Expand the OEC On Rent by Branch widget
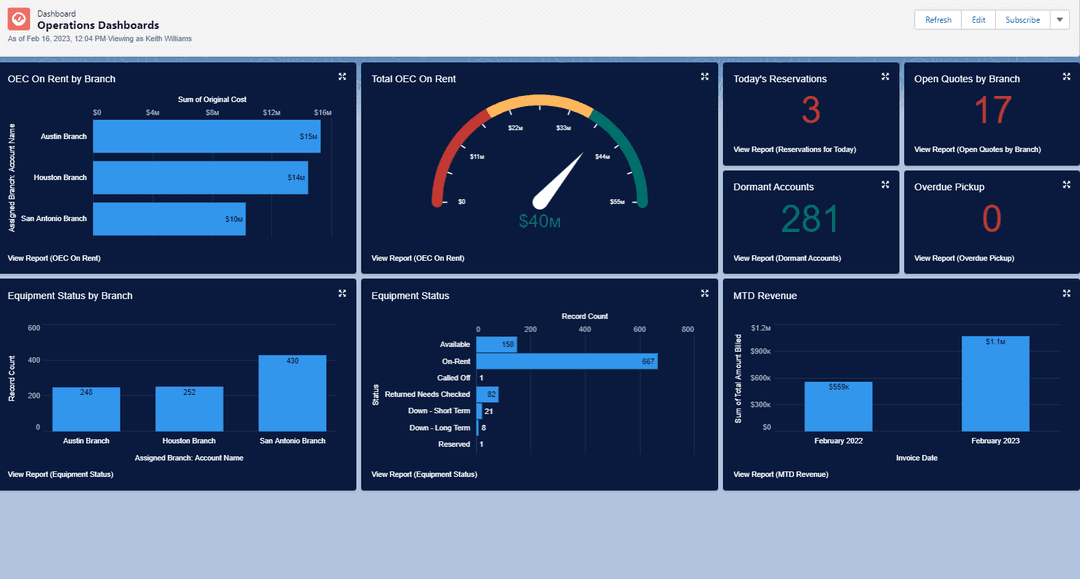Image resolution: width=1080 pixels, height=579 pixels. pos(342,77)
